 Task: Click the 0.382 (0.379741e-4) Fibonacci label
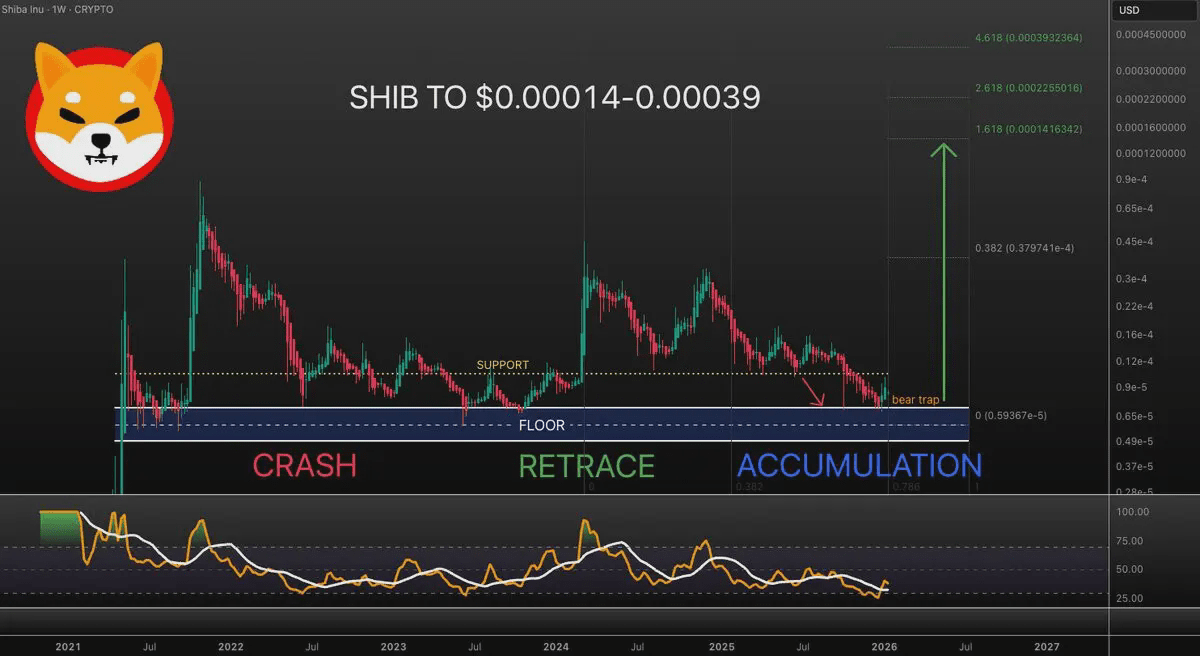tap(1024, 248)
